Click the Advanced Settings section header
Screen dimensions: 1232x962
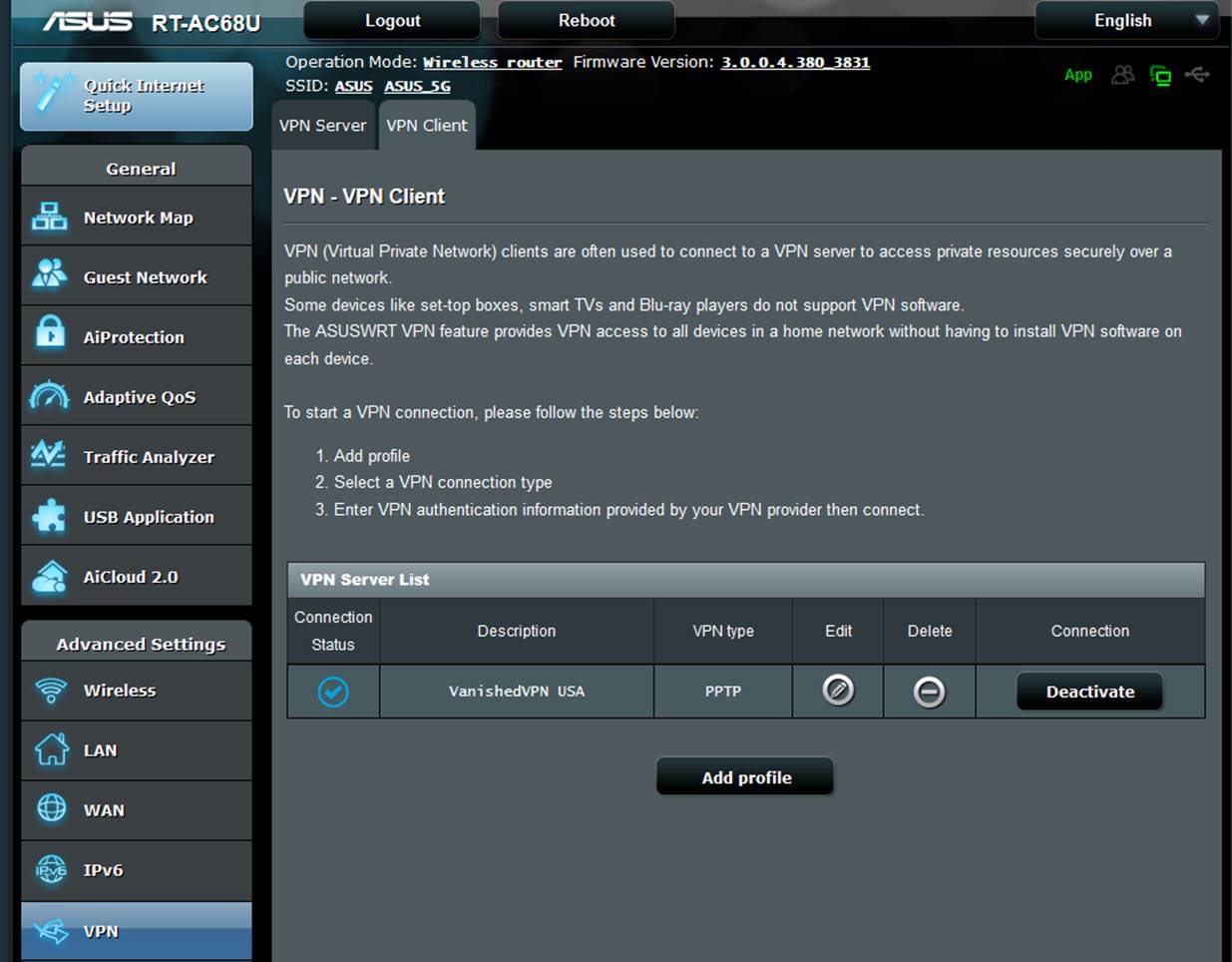[137, 643]
